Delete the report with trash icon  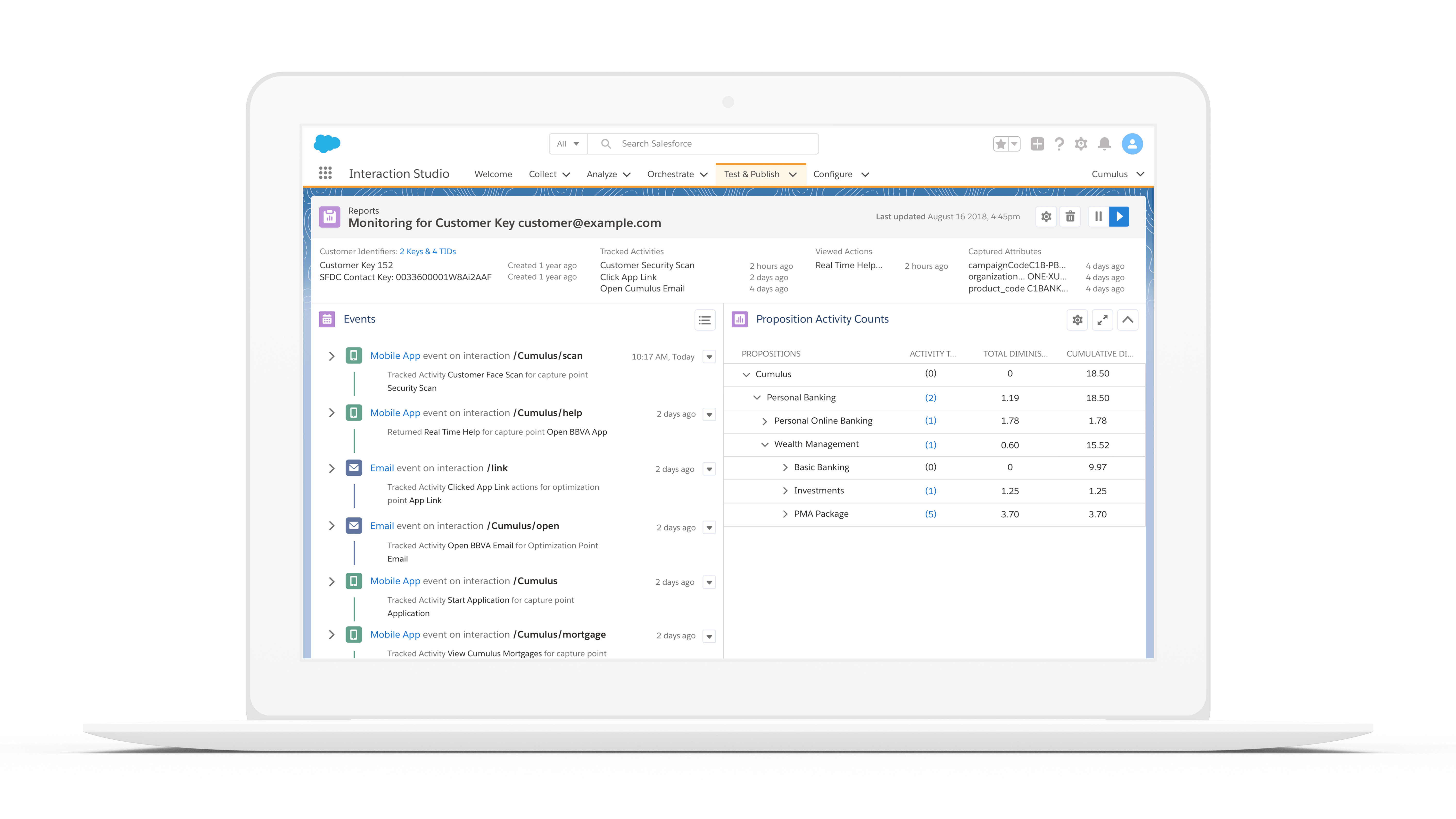[1070, 216]
